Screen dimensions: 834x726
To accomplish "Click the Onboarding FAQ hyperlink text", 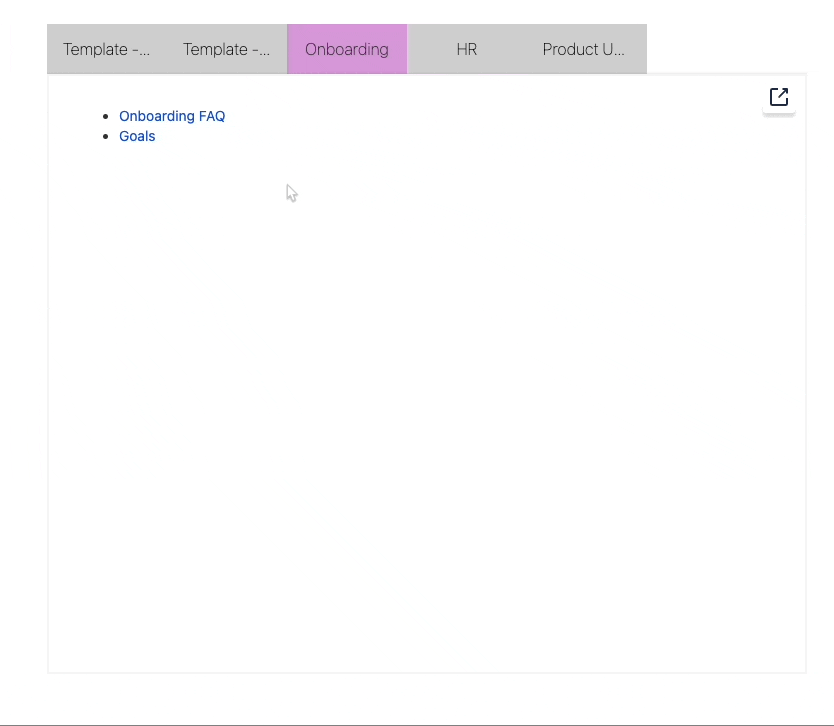I will click(172, 116).
